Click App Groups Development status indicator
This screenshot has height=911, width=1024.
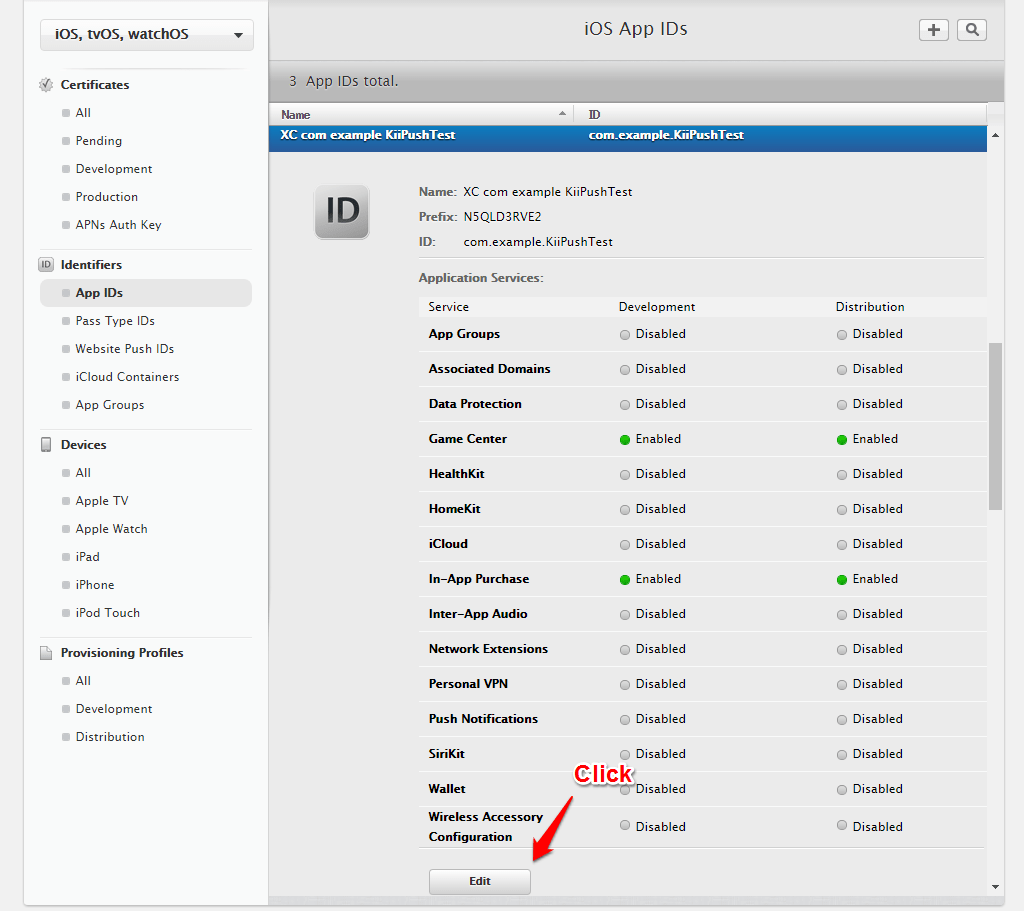click(624, 334)
